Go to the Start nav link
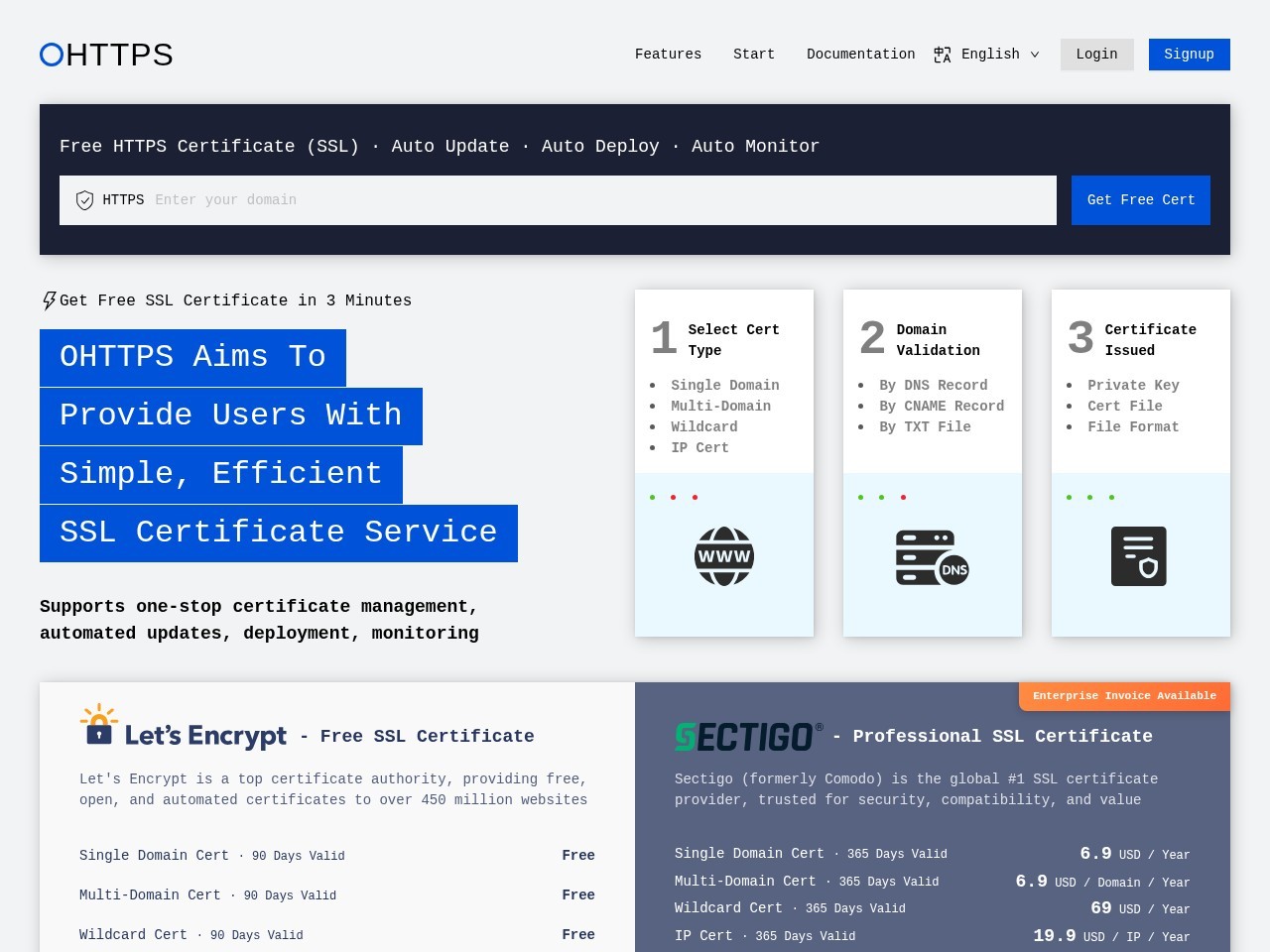The height and width of the screenshot is (952, 1270). [x=754, y=55]
